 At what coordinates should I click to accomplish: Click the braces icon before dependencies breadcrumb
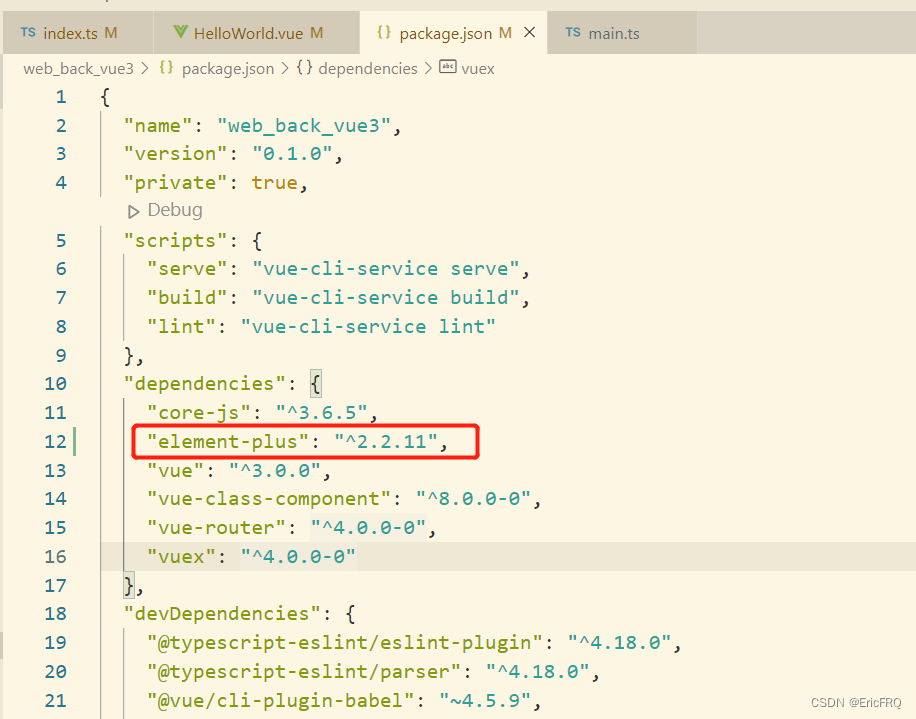304,68
